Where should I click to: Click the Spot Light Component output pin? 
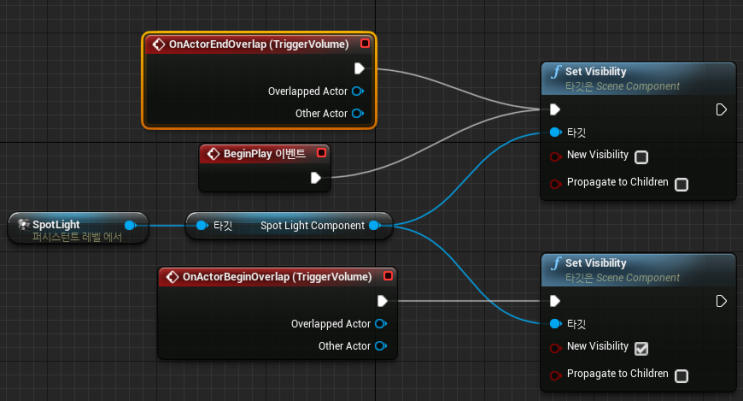click(374, 225)
